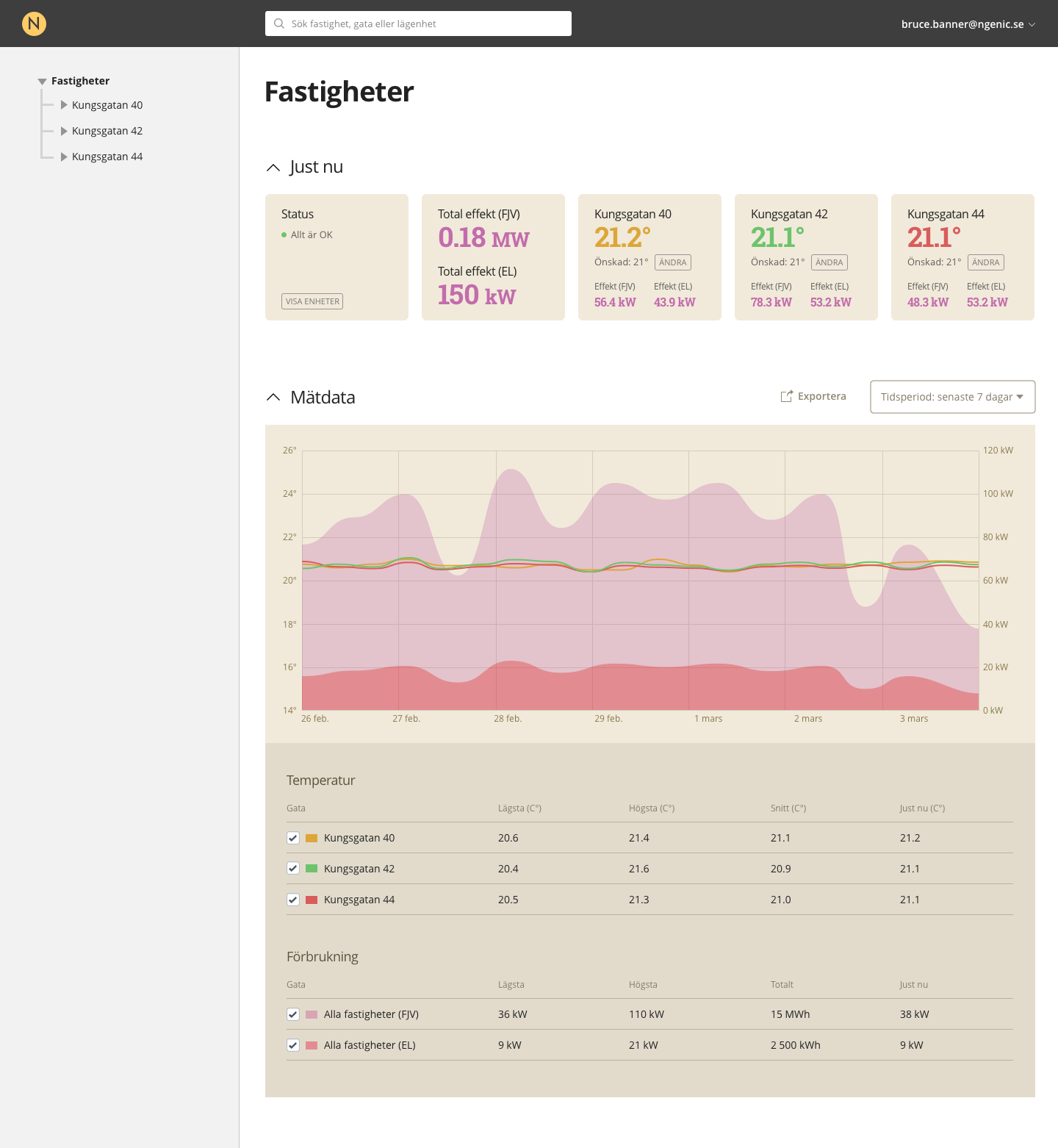Expand Kungsgatan 40 tree arrow
The height and width of the screenshot is (1148, 1058).
coord(64,105)
